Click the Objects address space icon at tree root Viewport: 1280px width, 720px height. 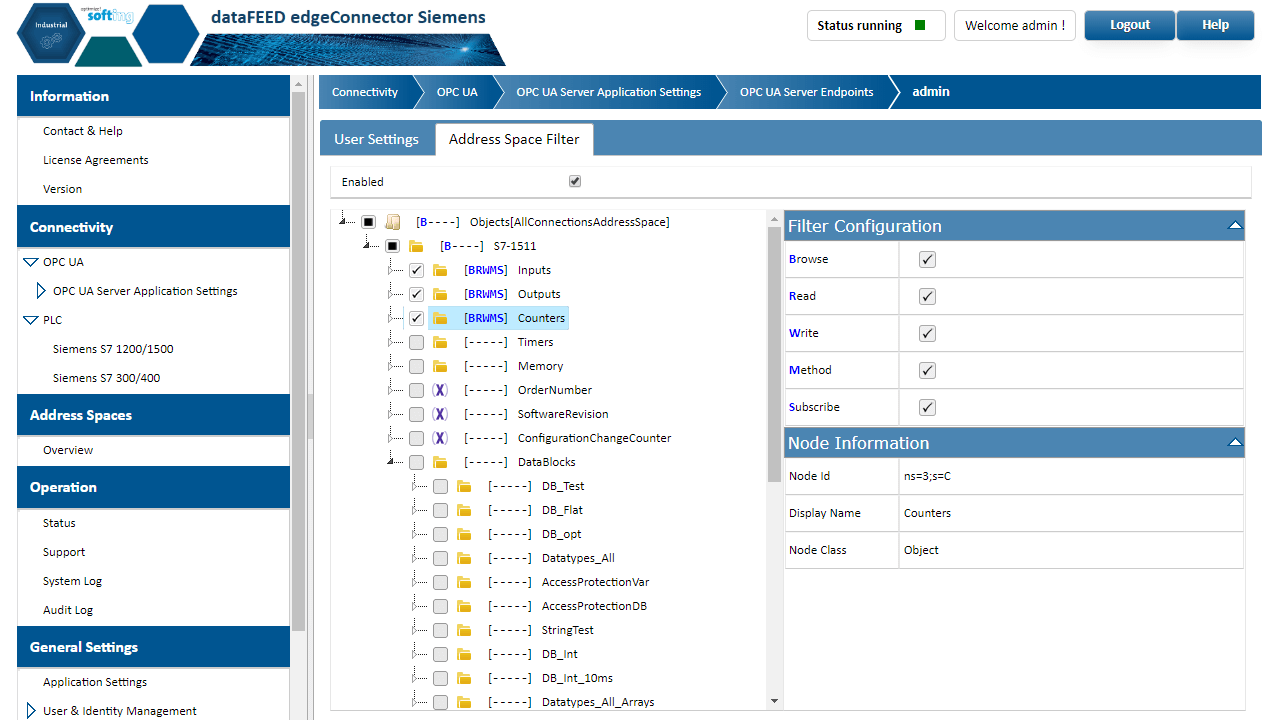pos(392,221)
